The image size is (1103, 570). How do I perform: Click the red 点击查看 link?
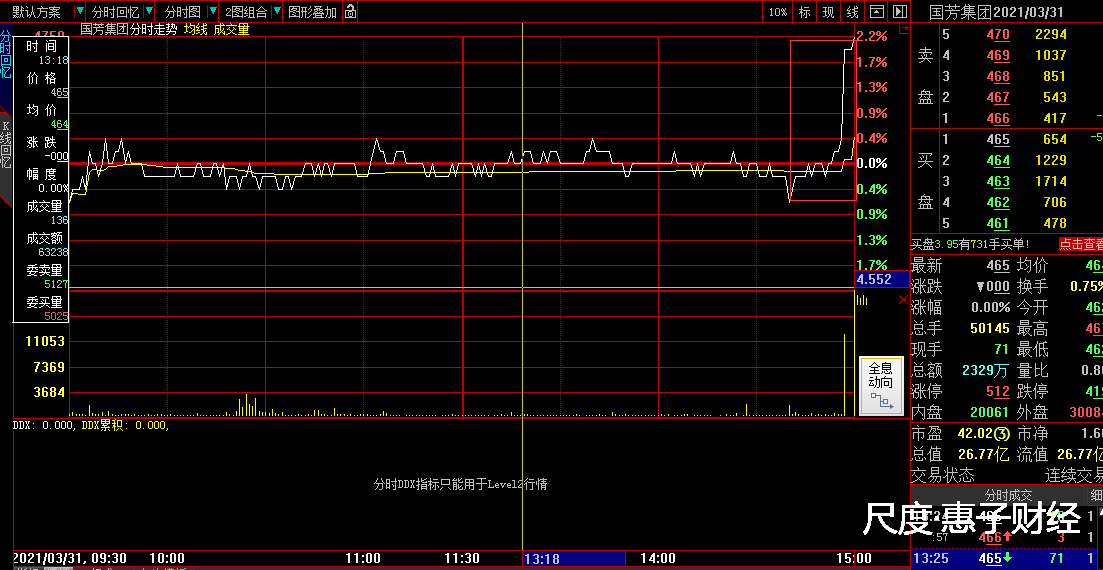1080,244
